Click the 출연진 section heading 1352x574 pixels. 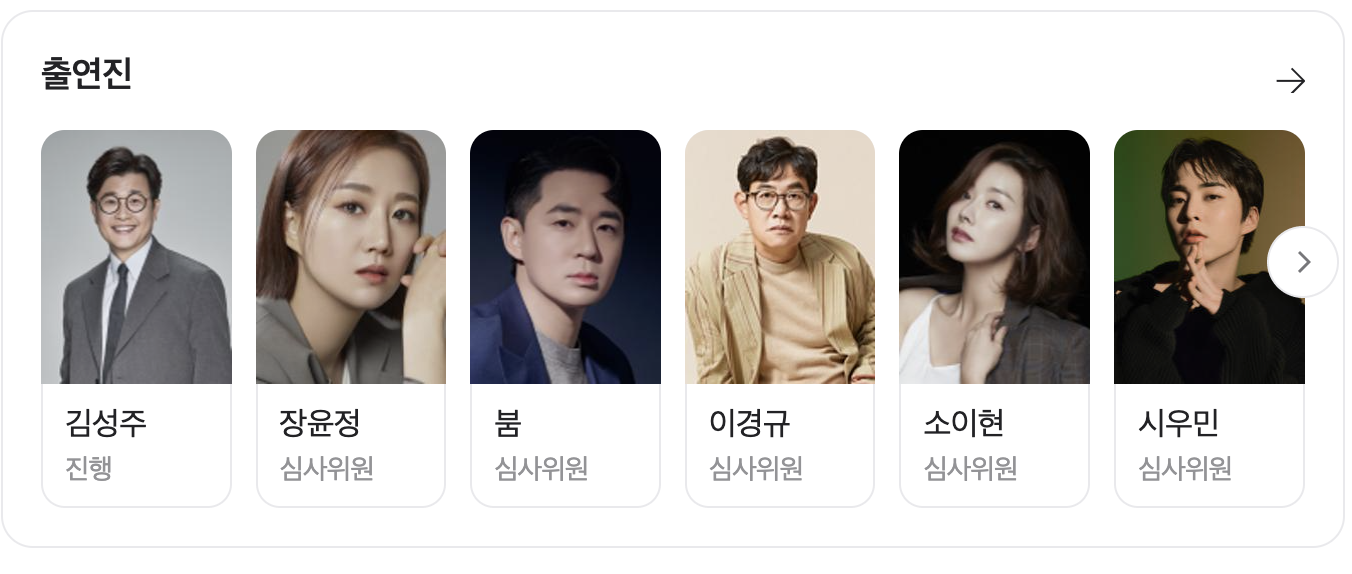pyautogui.click(x=87, y=75)
